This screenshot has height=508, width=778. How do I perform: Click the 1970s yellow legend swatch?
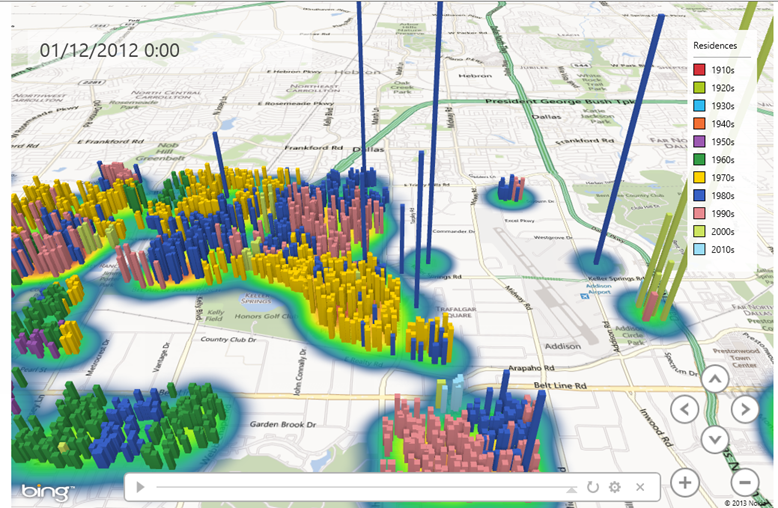coord(699,177)
